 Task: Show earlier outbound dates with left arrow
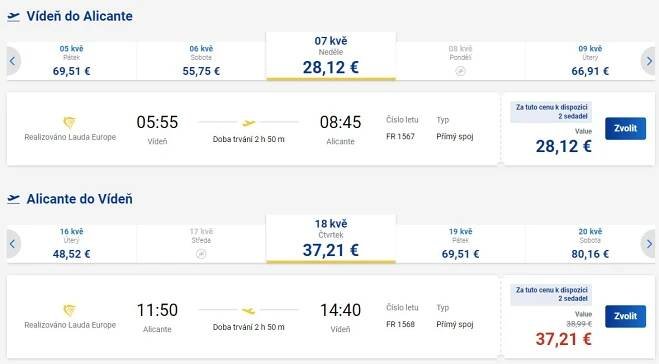point(13,61)
